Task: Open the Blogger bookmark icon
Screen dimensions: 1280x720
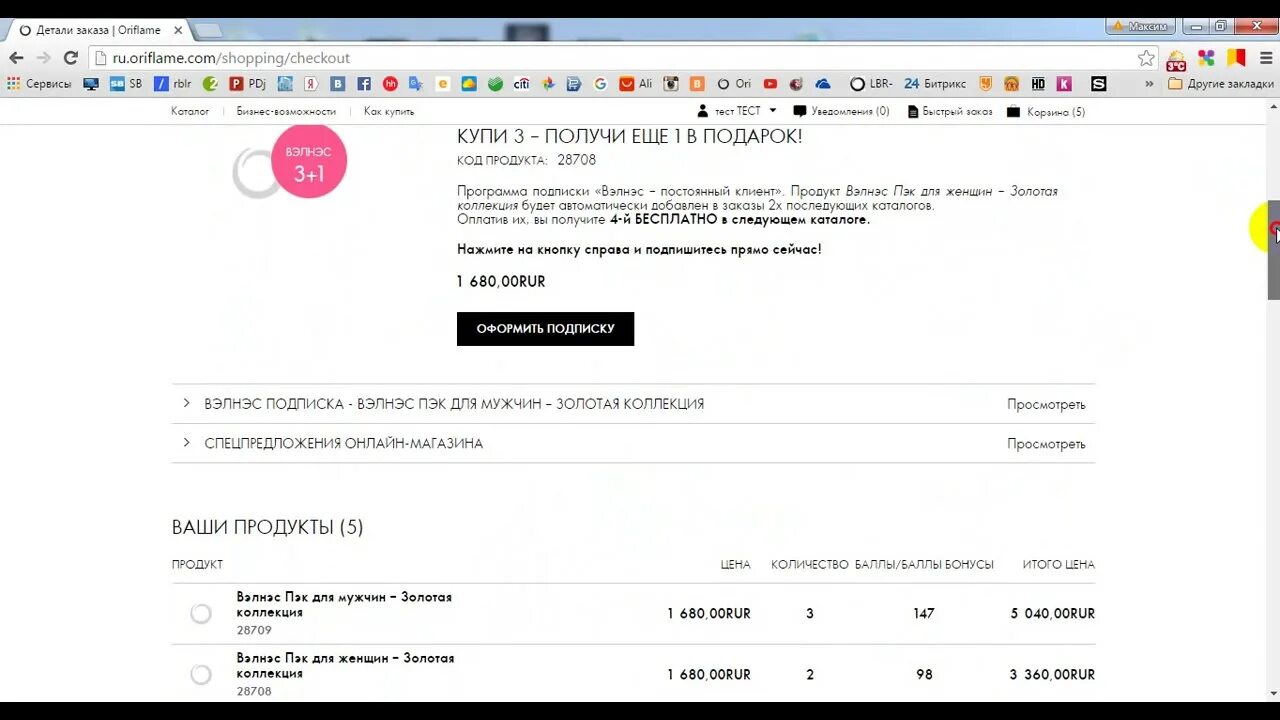Action: (698, 84)
